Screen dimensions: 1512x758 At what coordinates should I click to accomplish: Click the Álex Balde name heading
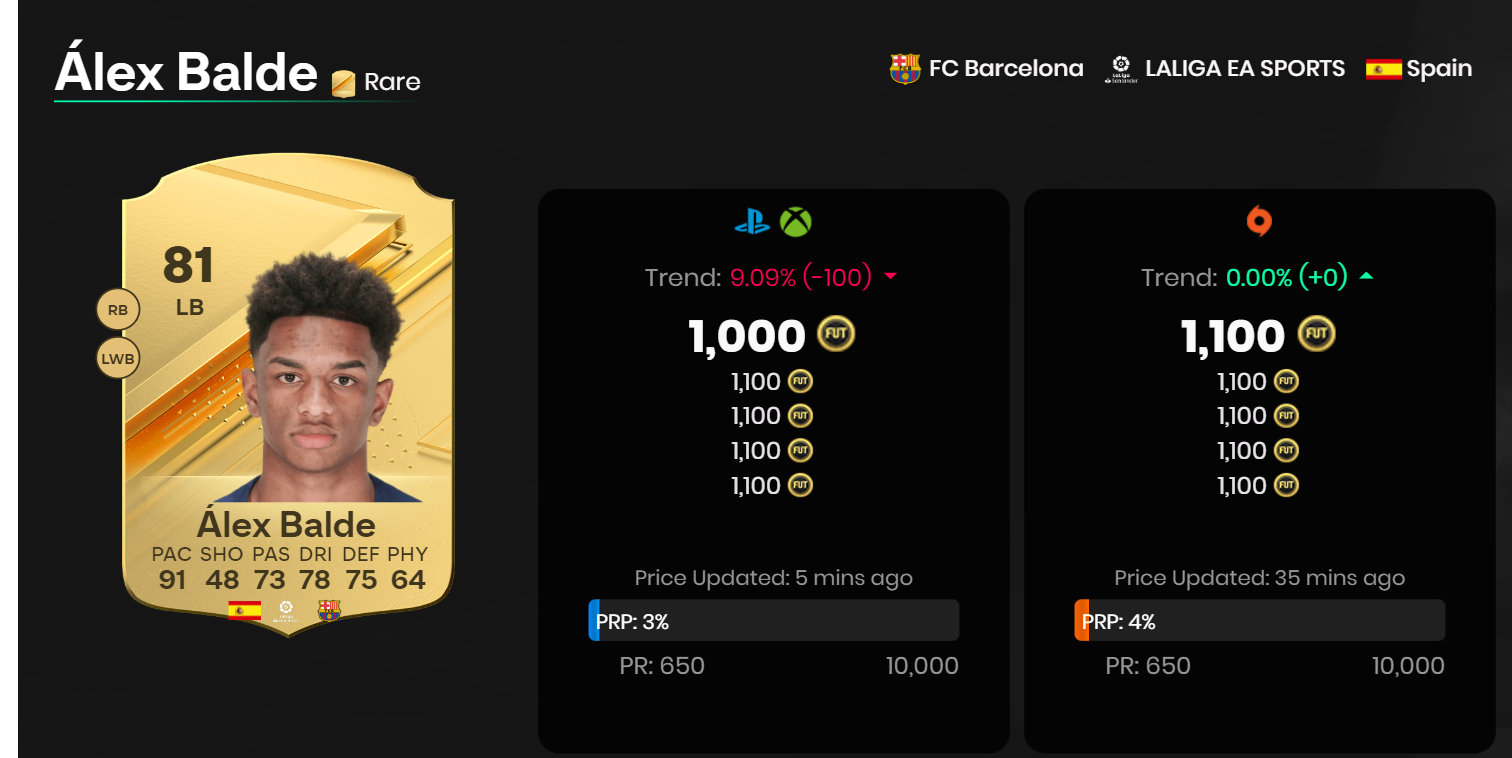pyautogui.click(x=185, y=72)
